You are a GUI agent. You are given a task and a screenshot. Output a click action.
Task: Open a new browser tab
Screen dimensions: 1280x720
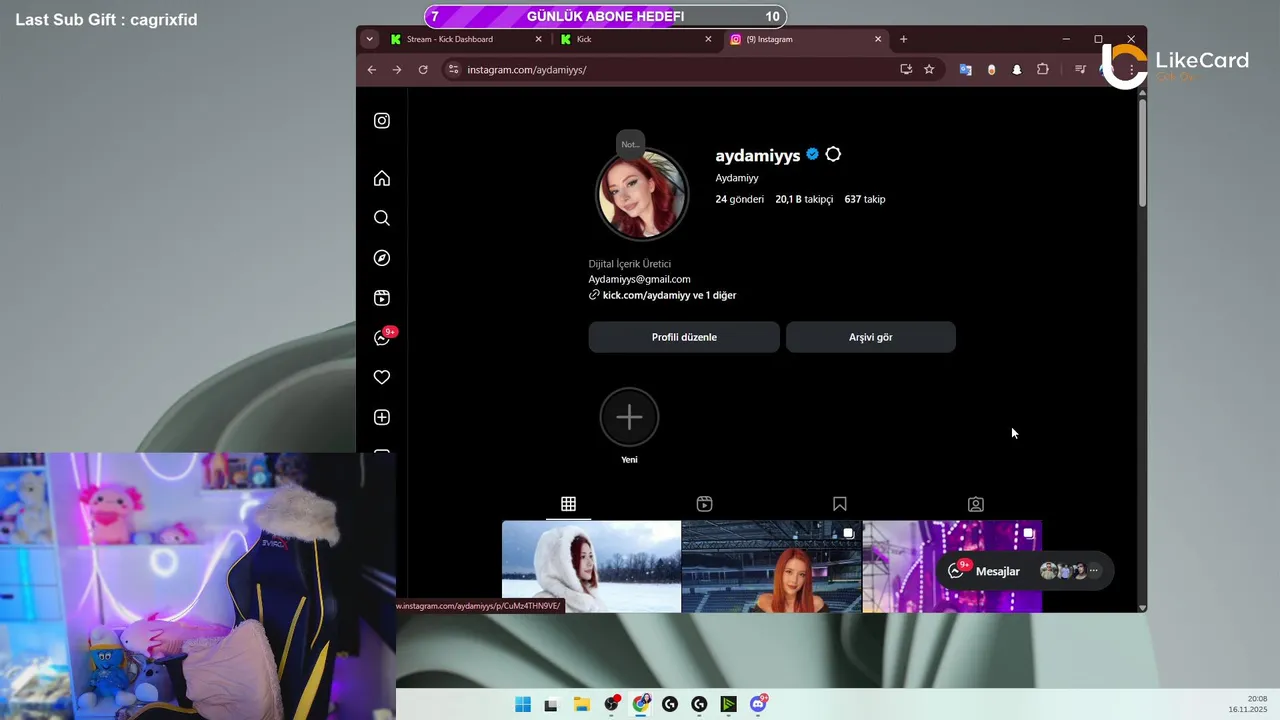(903, 39)
